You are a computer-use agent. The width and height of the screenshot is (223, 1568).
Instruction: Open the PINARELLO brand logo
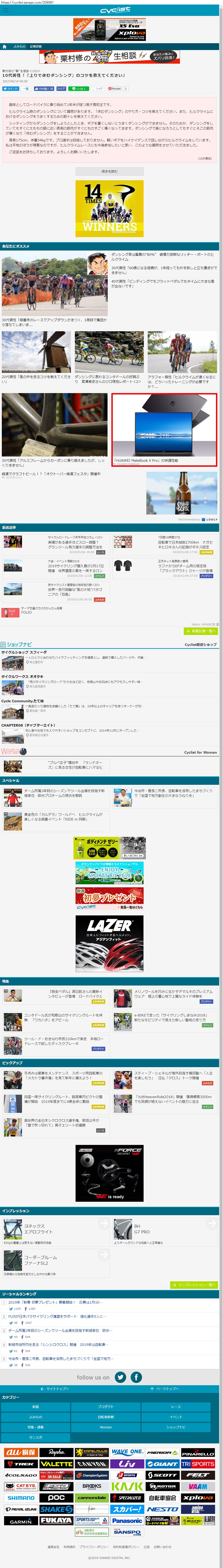pyautogui.click(x=198, y=1452)
